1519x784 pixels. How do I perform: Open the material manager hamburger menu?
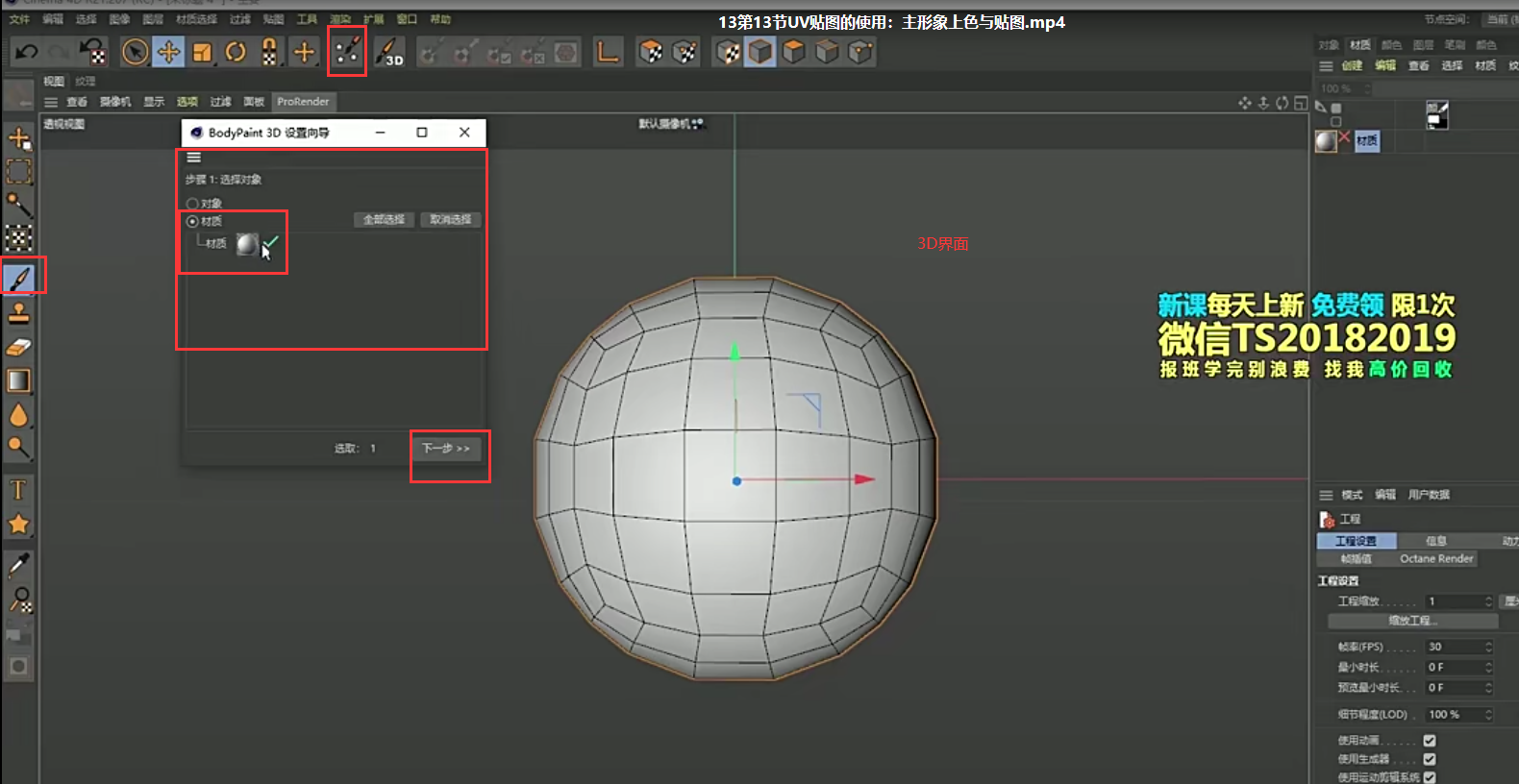tap(1326, 66)
